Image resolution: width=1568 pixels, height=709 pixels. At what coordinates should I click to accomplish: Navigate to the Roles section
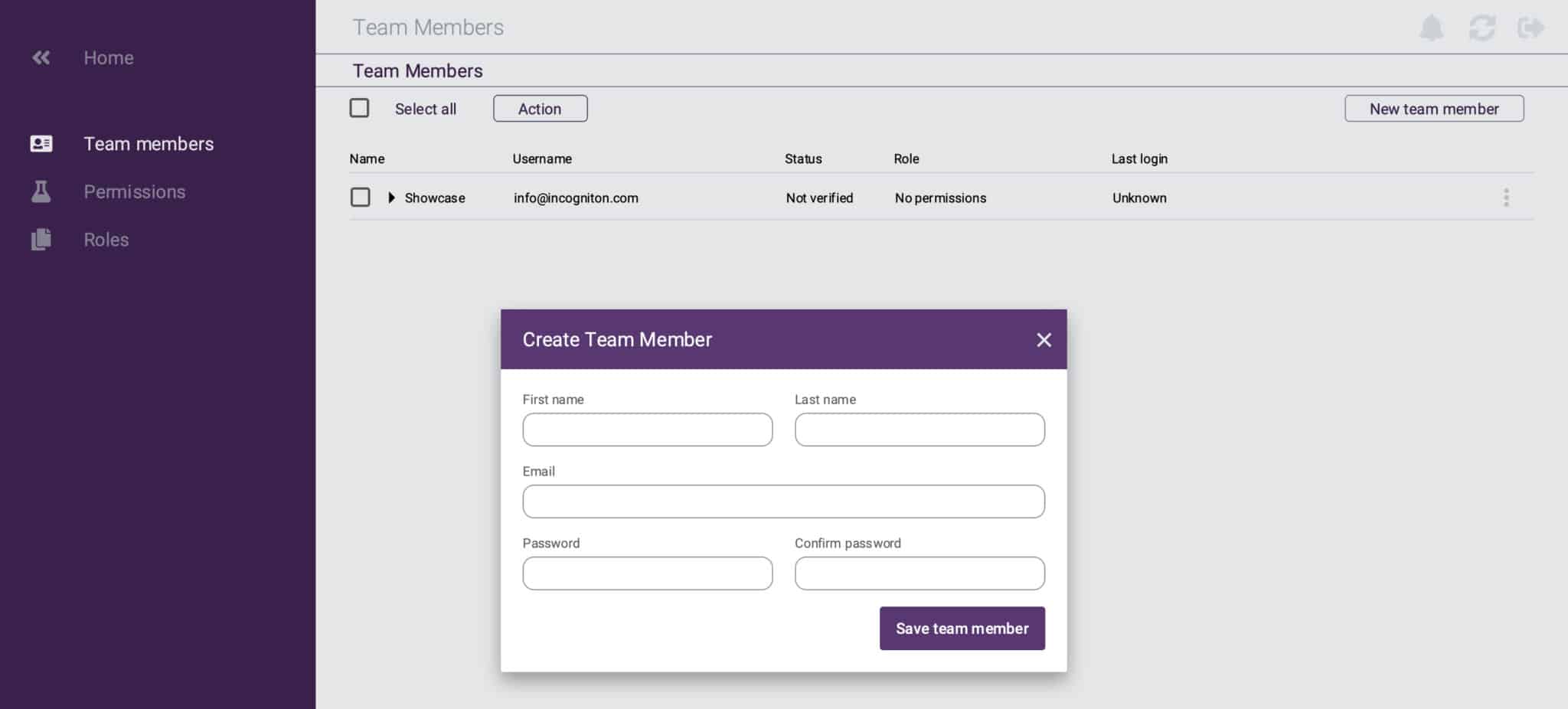[106, 239]
